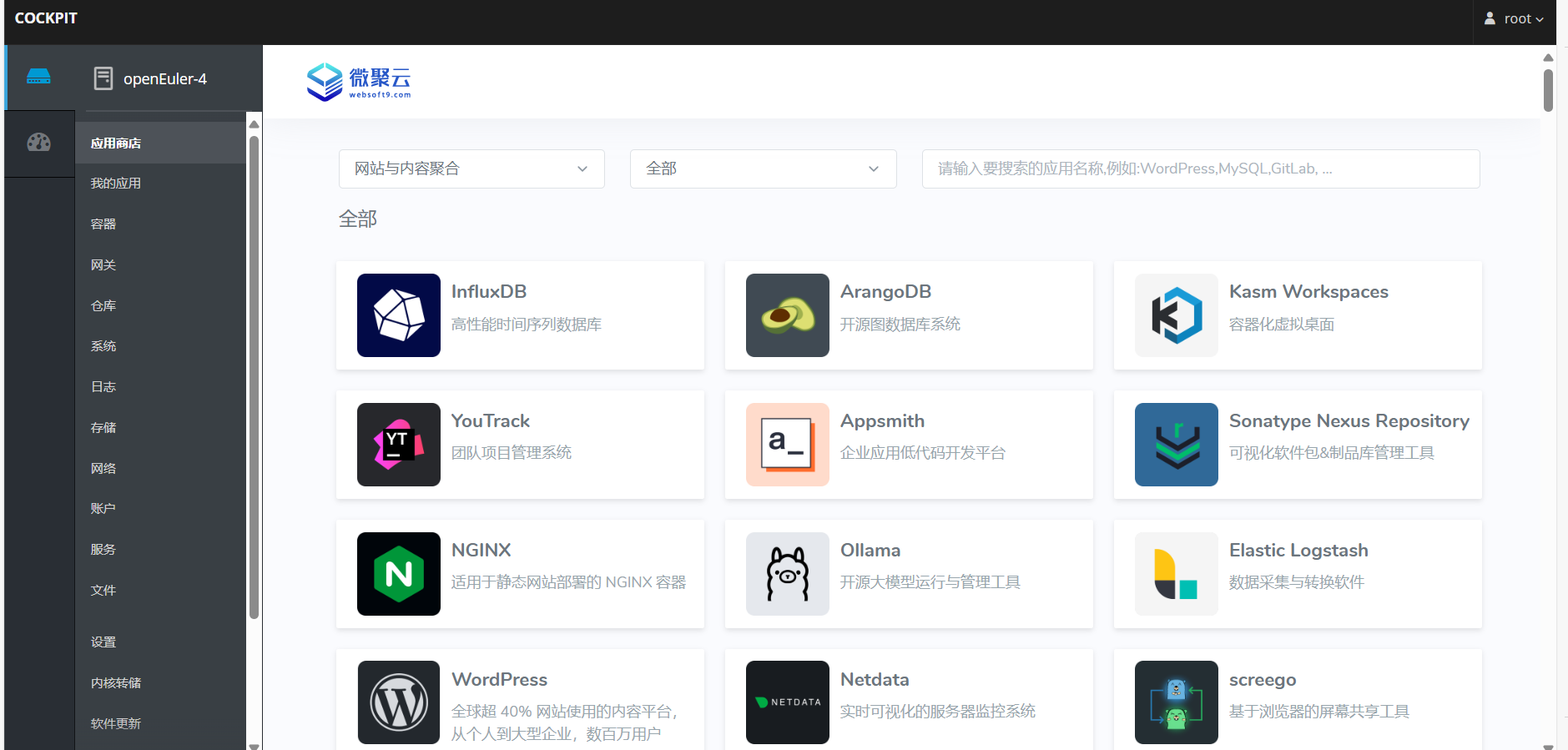Click the Ollama app title
Screen dimensions: 1568x750
pyautogui.click(x=870, y=551)
